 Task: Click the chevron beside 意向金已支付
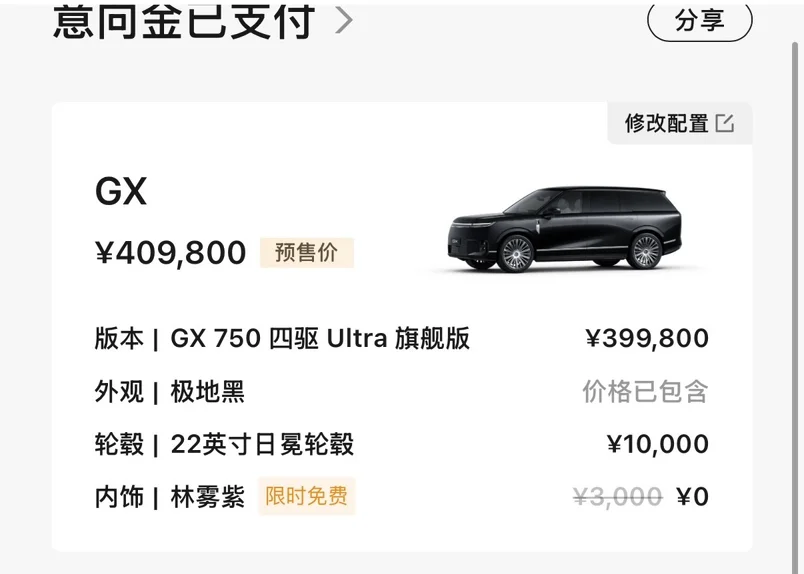pos(344,20)
